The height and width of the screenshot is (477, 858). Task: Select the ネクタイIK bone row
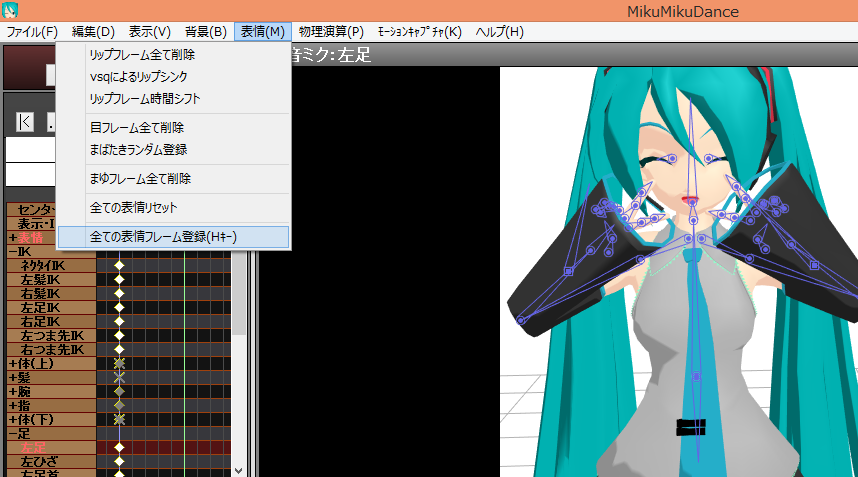click(x=51, y=266)
